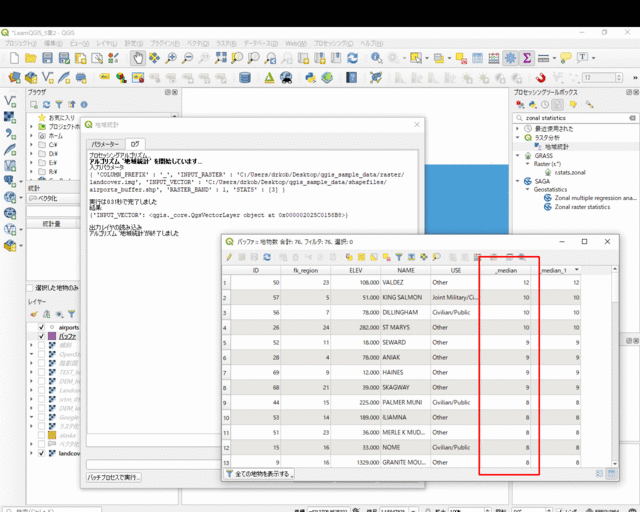640x512 pixels.
Task: Click the 全ての地物を表示する button
Action: click(259, 474)
